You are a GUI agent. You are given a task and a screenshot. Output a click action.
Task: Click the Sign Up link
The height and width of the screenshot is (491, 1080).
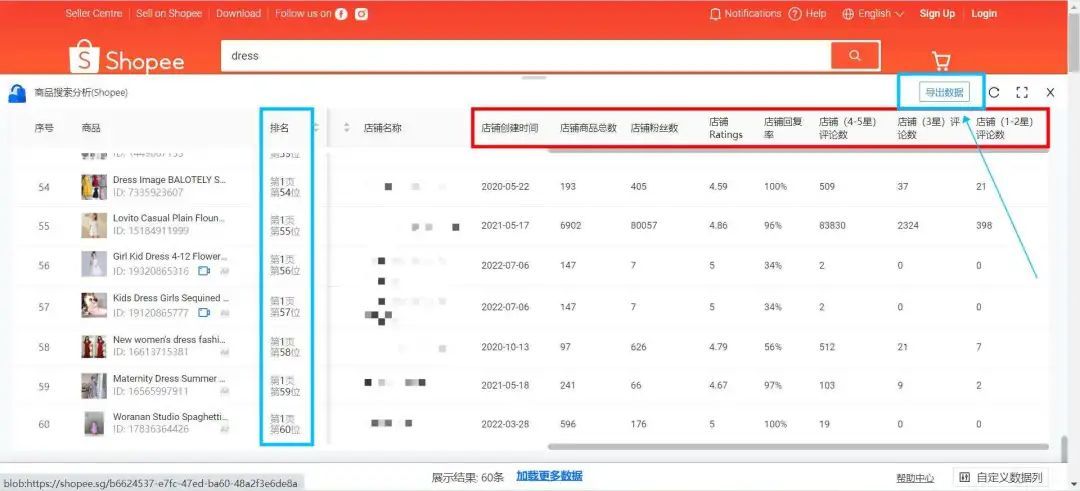937,14
